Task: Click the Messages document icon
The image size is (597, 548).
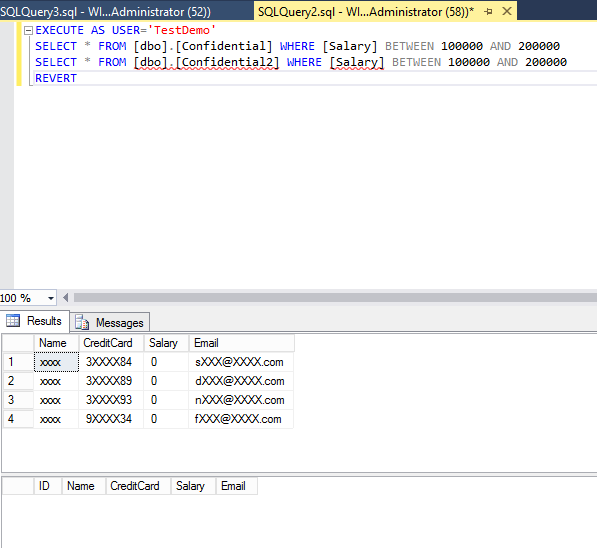Action: (82, 323)
